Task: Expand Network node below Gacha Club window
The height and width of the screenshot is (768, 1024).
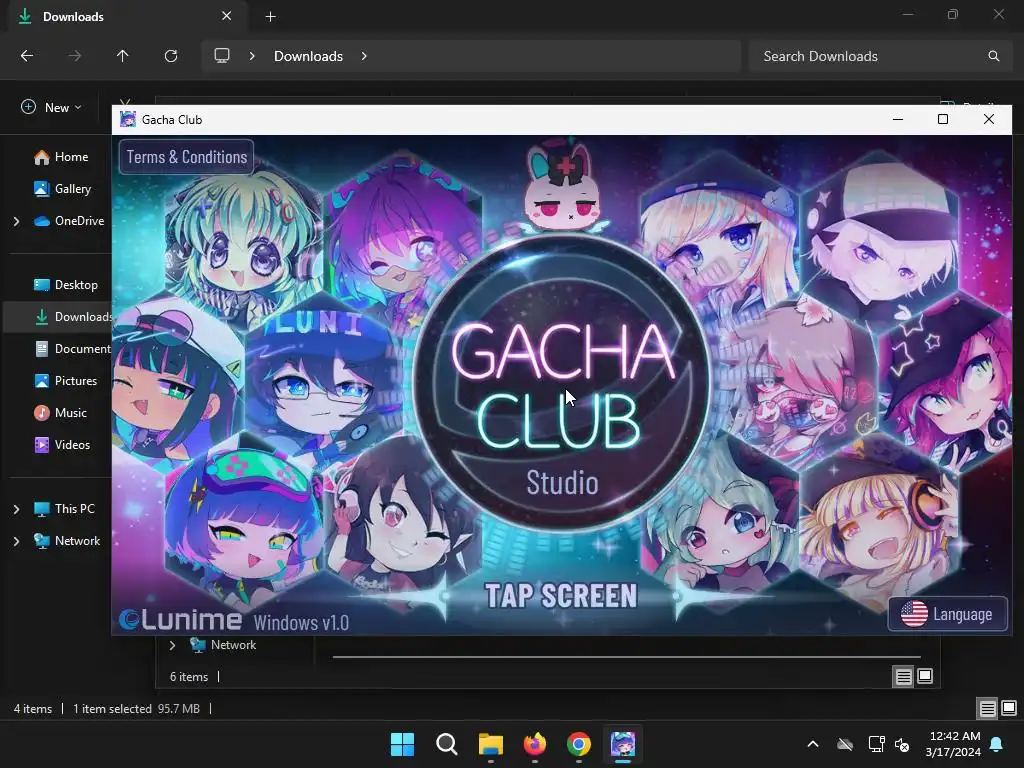Action: click(x=172, y=645)
